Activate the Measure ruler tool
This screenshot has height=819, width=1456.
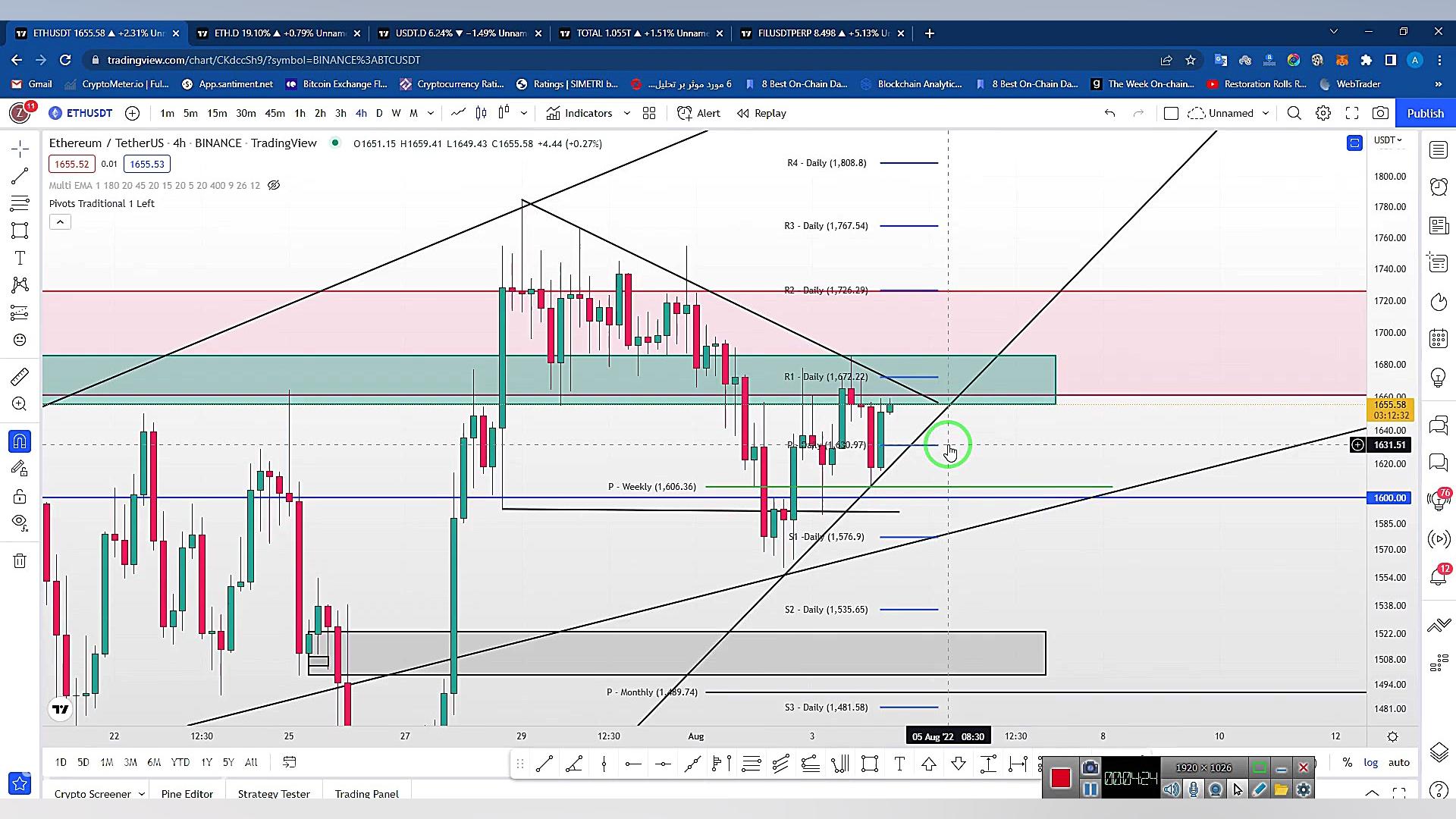tap(20, 377)
